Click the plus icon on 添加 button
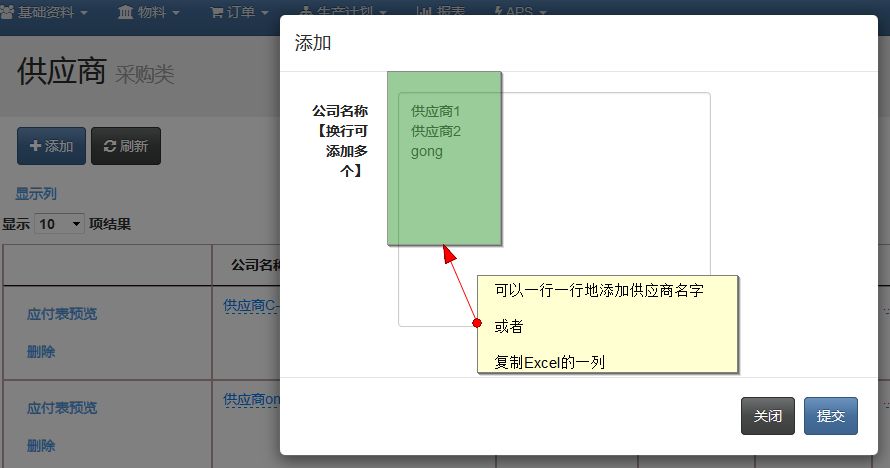The height and width of the screenshot is (468, 890). pos(35,146)
